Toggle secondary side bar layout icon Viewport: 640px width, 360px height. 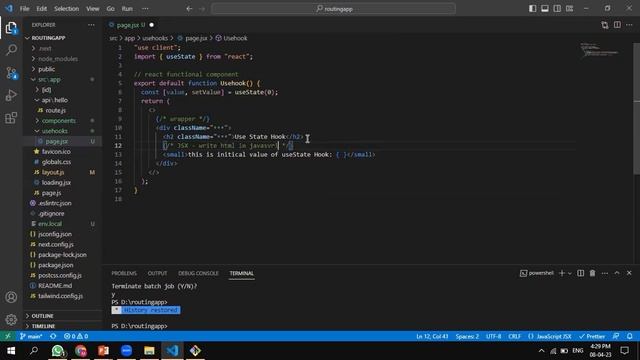click(x=557, y=9)
